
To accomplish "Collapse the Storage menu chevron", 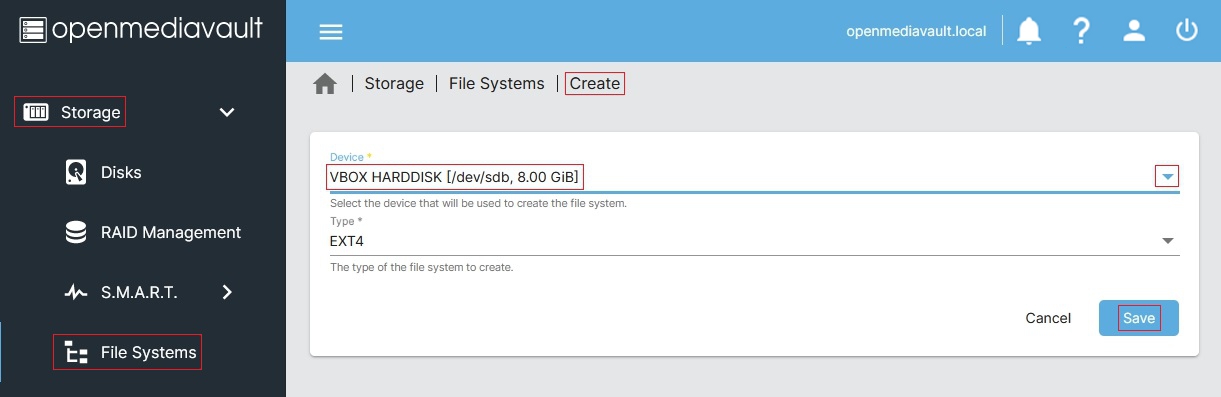I will (227, 112).
